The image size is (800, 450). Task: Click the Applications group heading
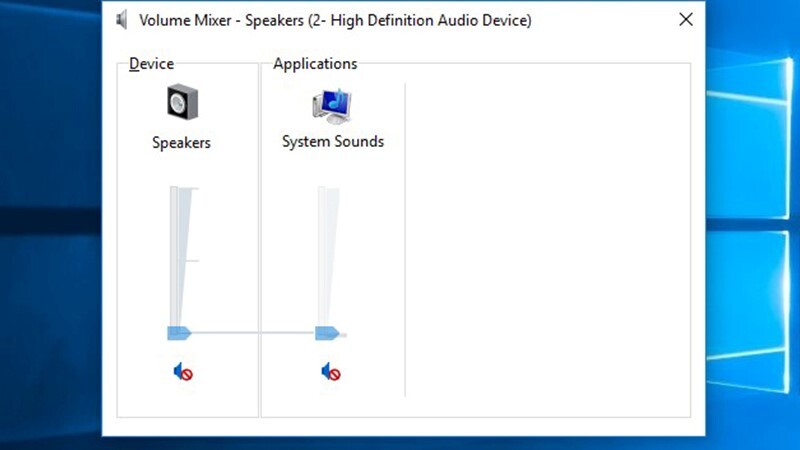click(315, 64)
